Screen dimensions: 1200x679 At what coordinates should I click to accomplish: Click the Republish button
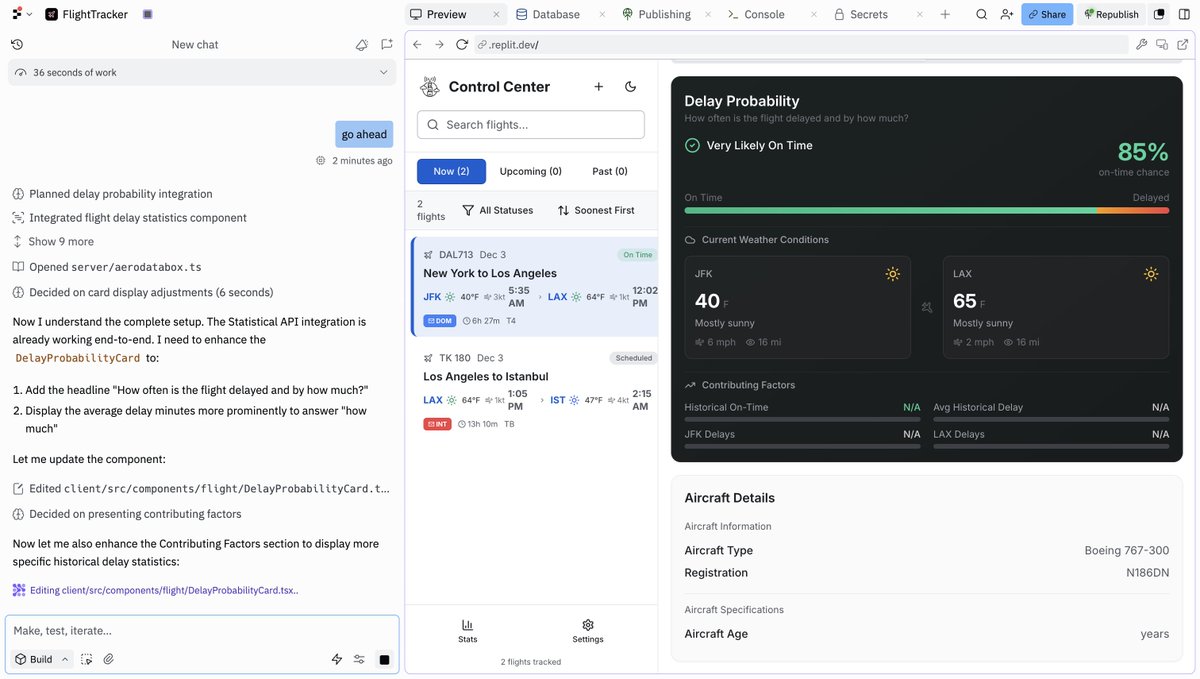coord(1111,13)
